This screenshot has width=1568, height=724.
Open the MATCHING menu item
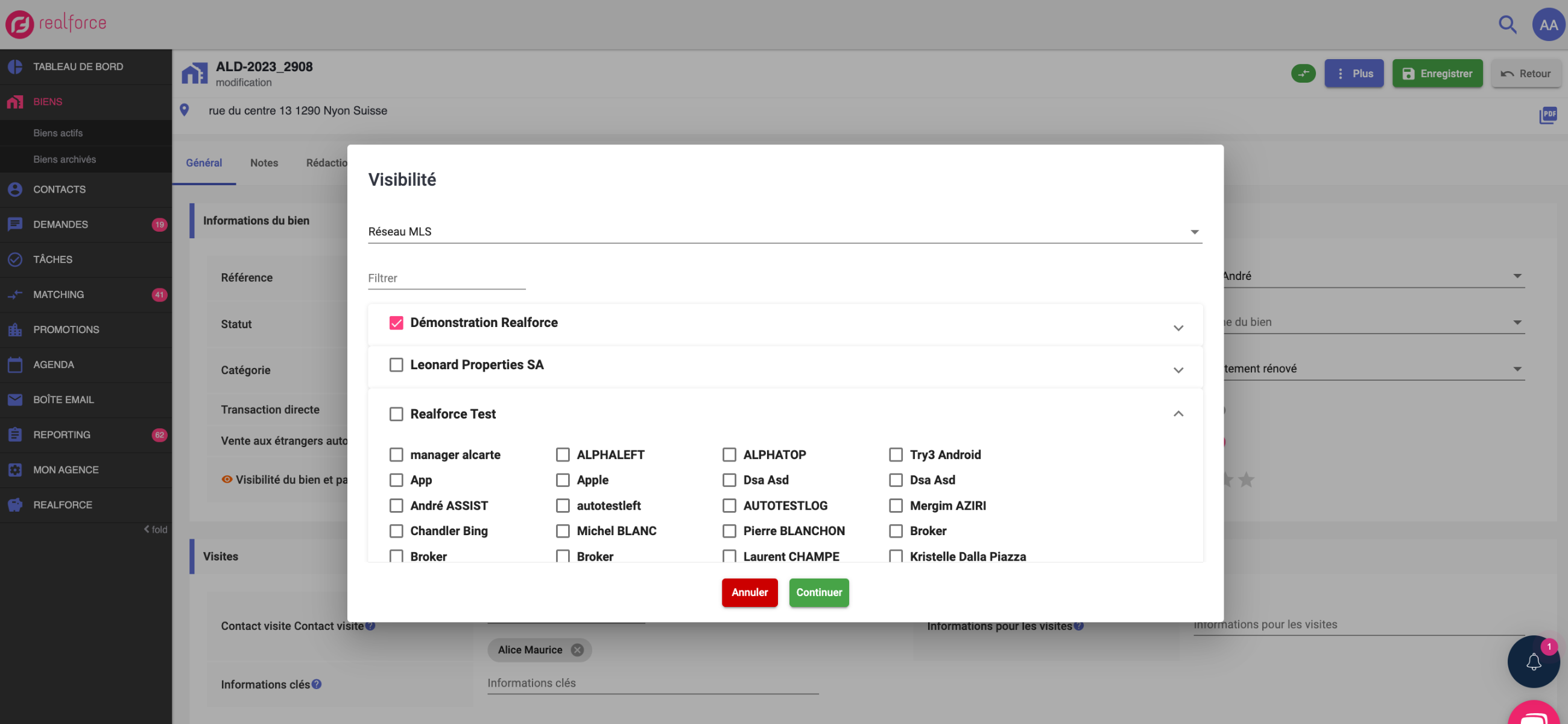click(x=86, y=294)
